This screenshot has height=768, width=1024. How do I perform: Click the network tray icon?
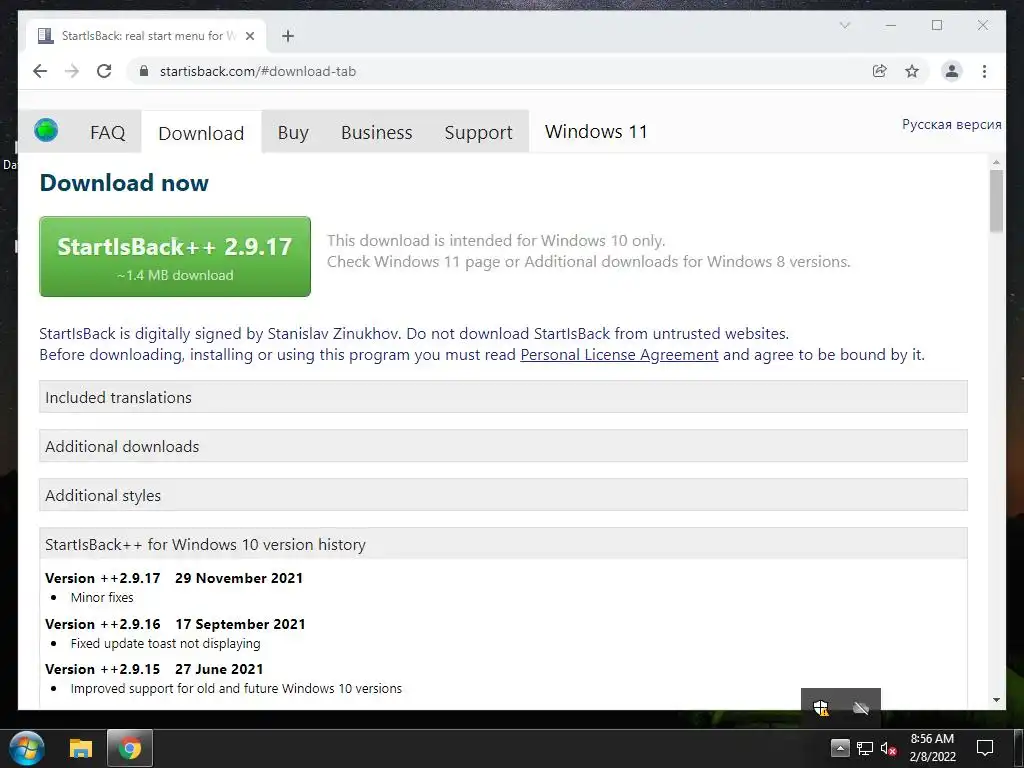point(865,748)
